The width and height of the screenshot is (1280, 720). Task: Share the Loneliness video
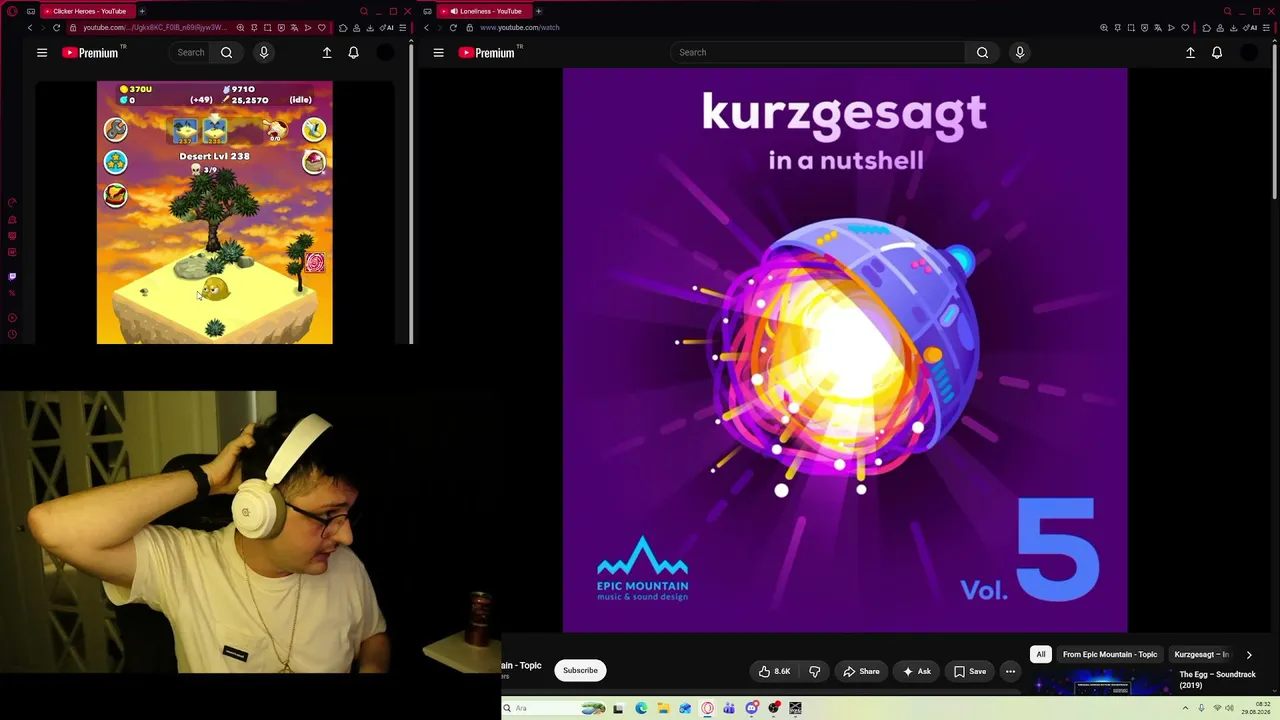[x=861, y=671]
